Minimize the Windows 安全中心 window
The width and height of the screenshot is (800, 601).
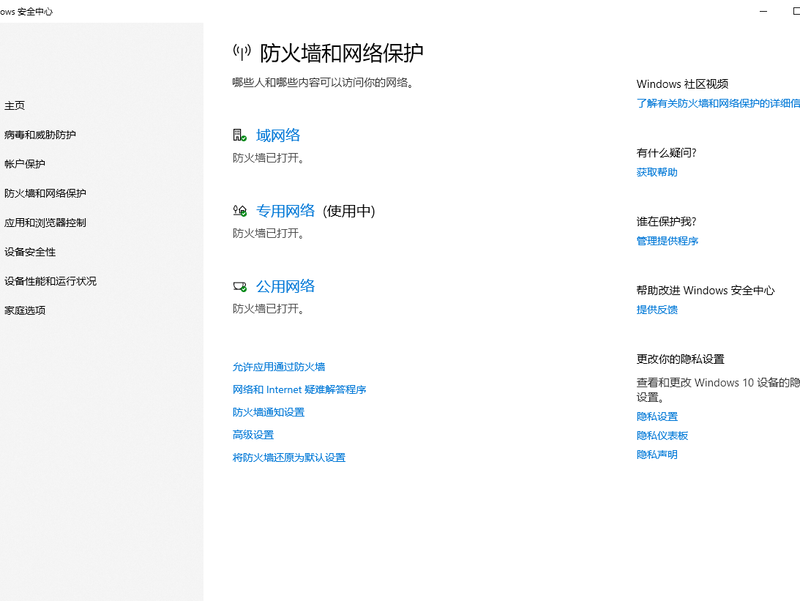click(763, 11)
